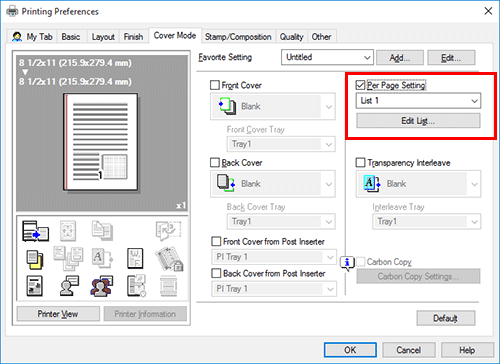Screen dimensions: 500x364
Task: Click the page preview thumbnail
Action: 101,142
